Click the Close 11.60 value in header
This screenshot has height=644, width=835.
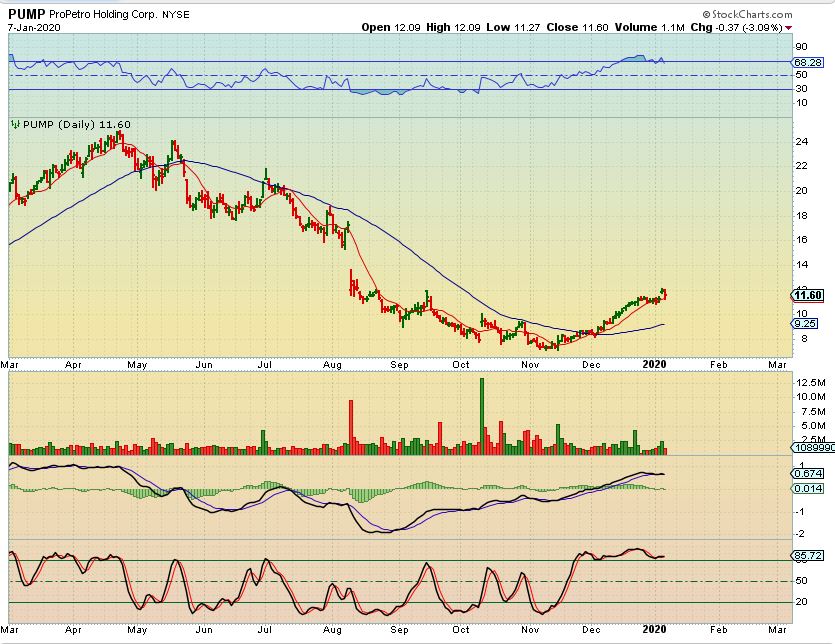tap(576, 28)
